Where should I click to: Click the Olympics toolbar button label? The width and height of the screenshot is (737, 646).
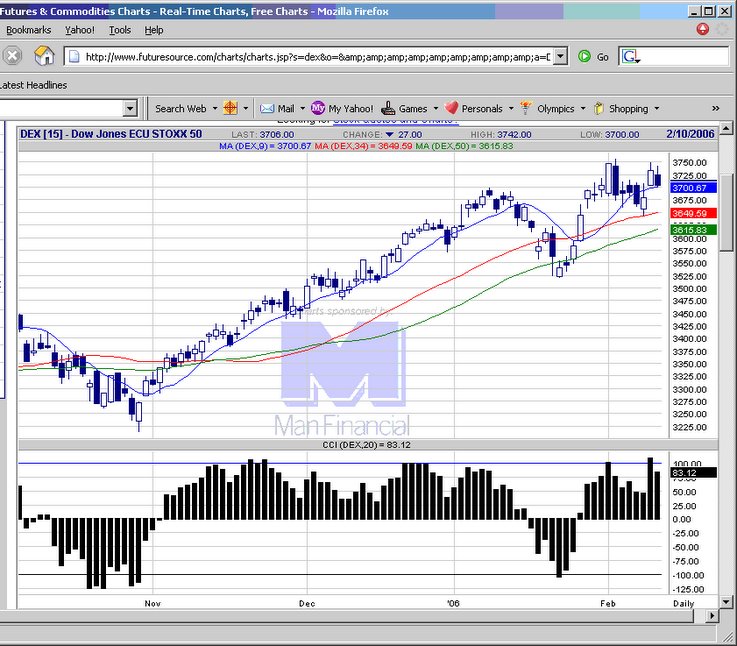tap(556, 109)
